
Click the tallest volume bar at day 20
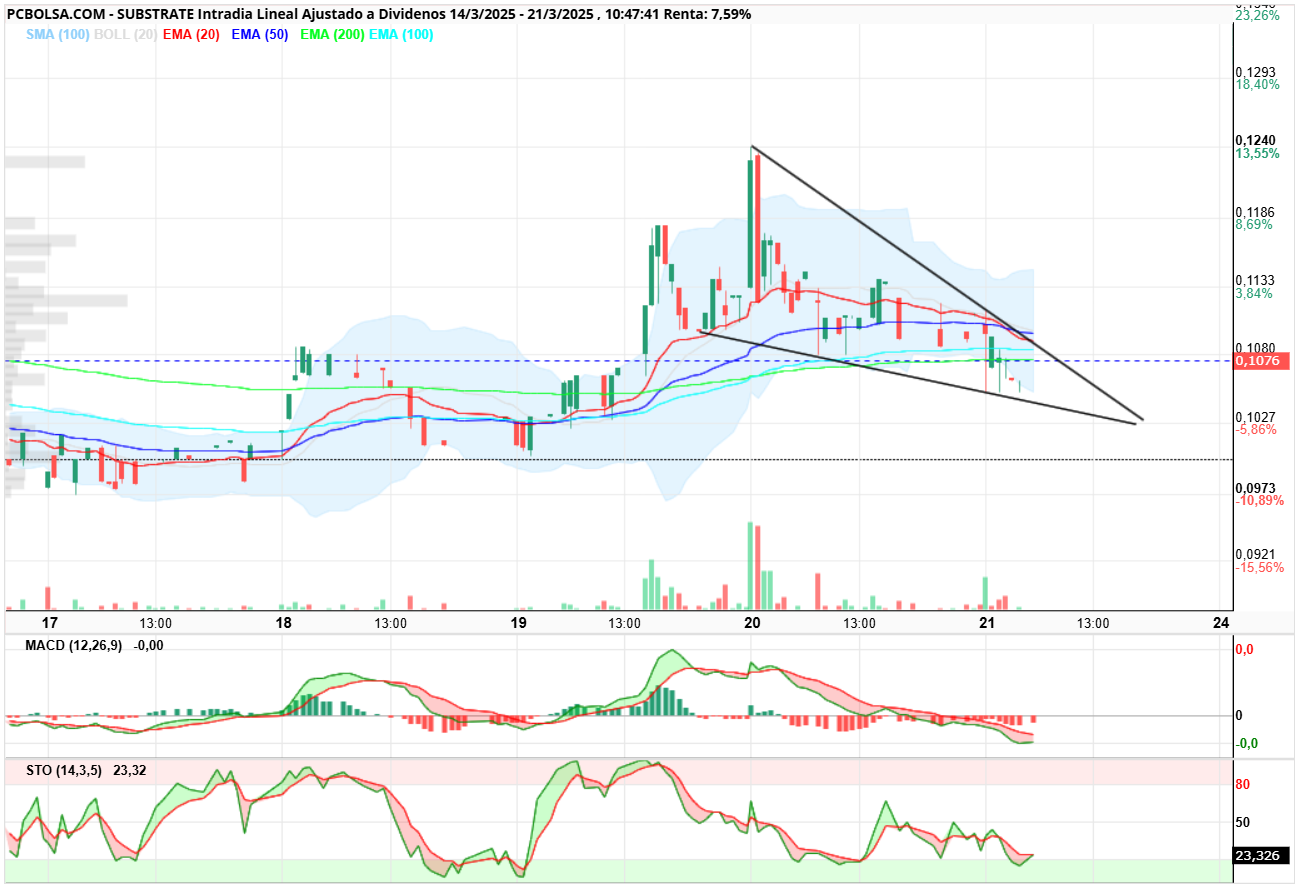point(749,565)
